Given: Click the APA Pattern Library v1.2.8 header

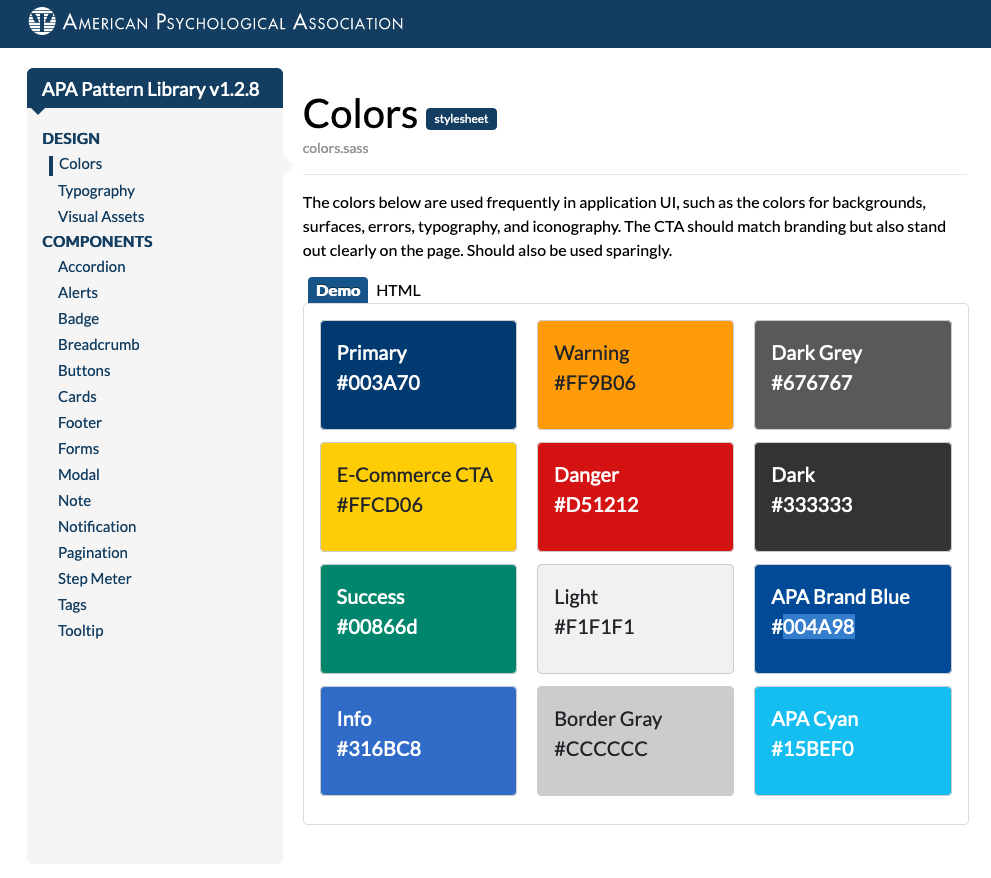Looking at the screenshot, I should 151,89.
